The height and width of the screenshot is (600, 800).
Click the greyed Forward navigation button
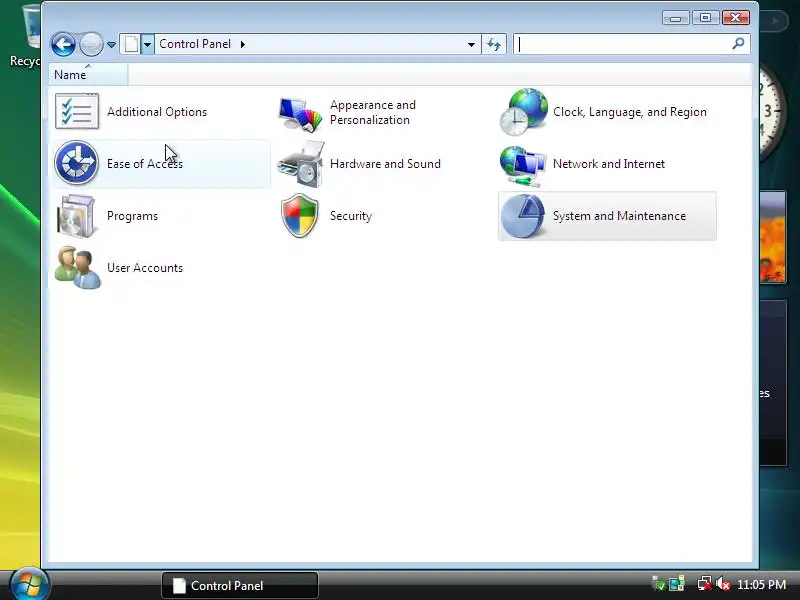[91, 44]
